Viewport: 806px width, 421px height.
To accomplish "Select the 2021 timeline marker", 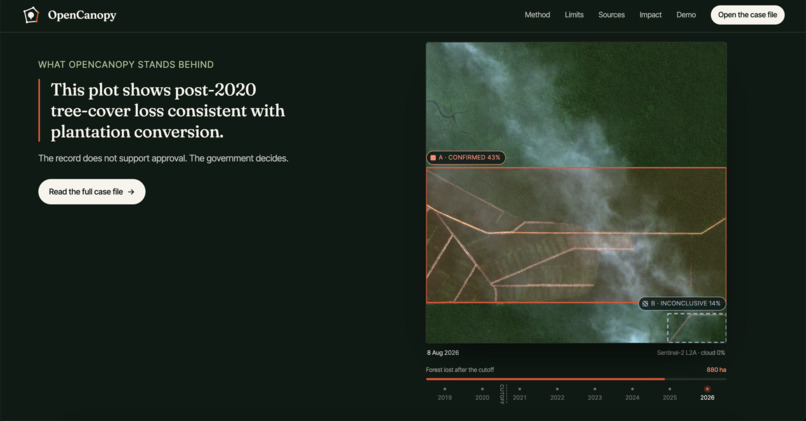I will [x=520, y=394].
